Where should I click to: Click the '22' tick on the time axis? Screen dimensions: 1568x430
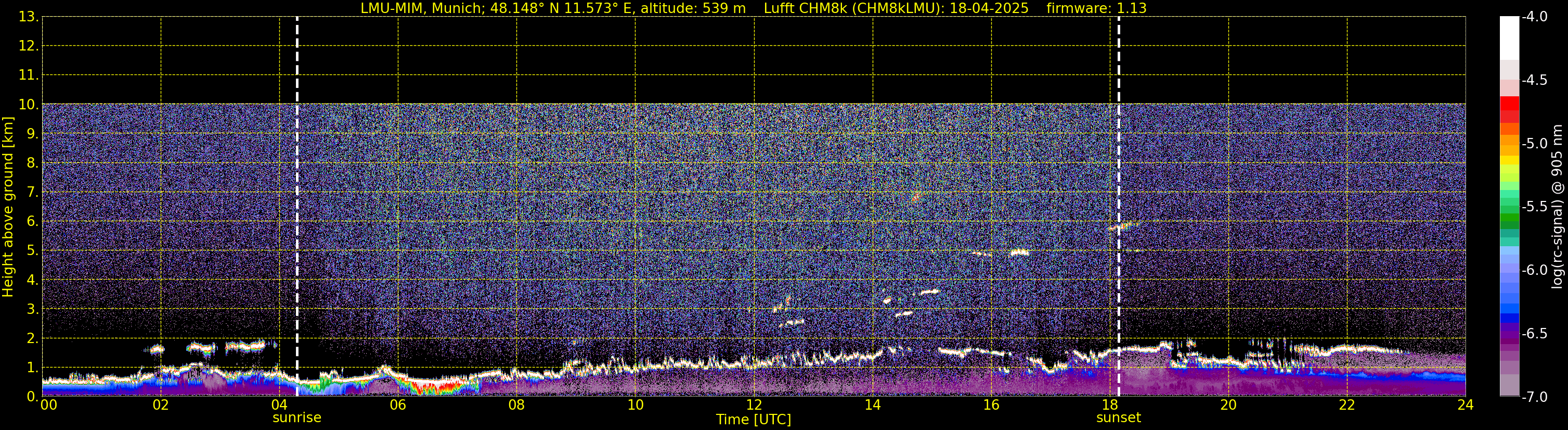[1347, 405]
